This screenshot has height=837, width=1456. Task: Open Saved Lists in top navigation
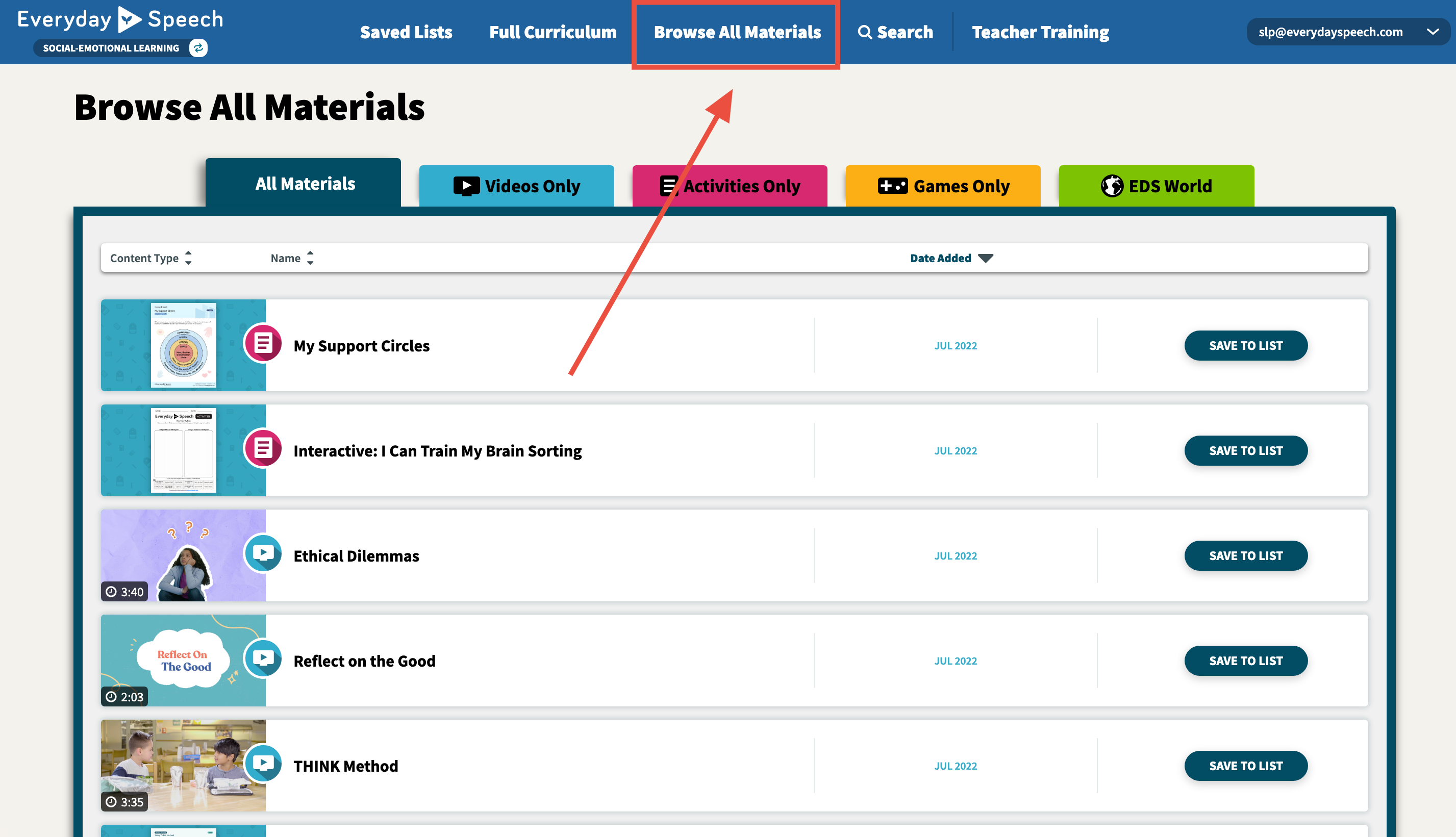406,32
